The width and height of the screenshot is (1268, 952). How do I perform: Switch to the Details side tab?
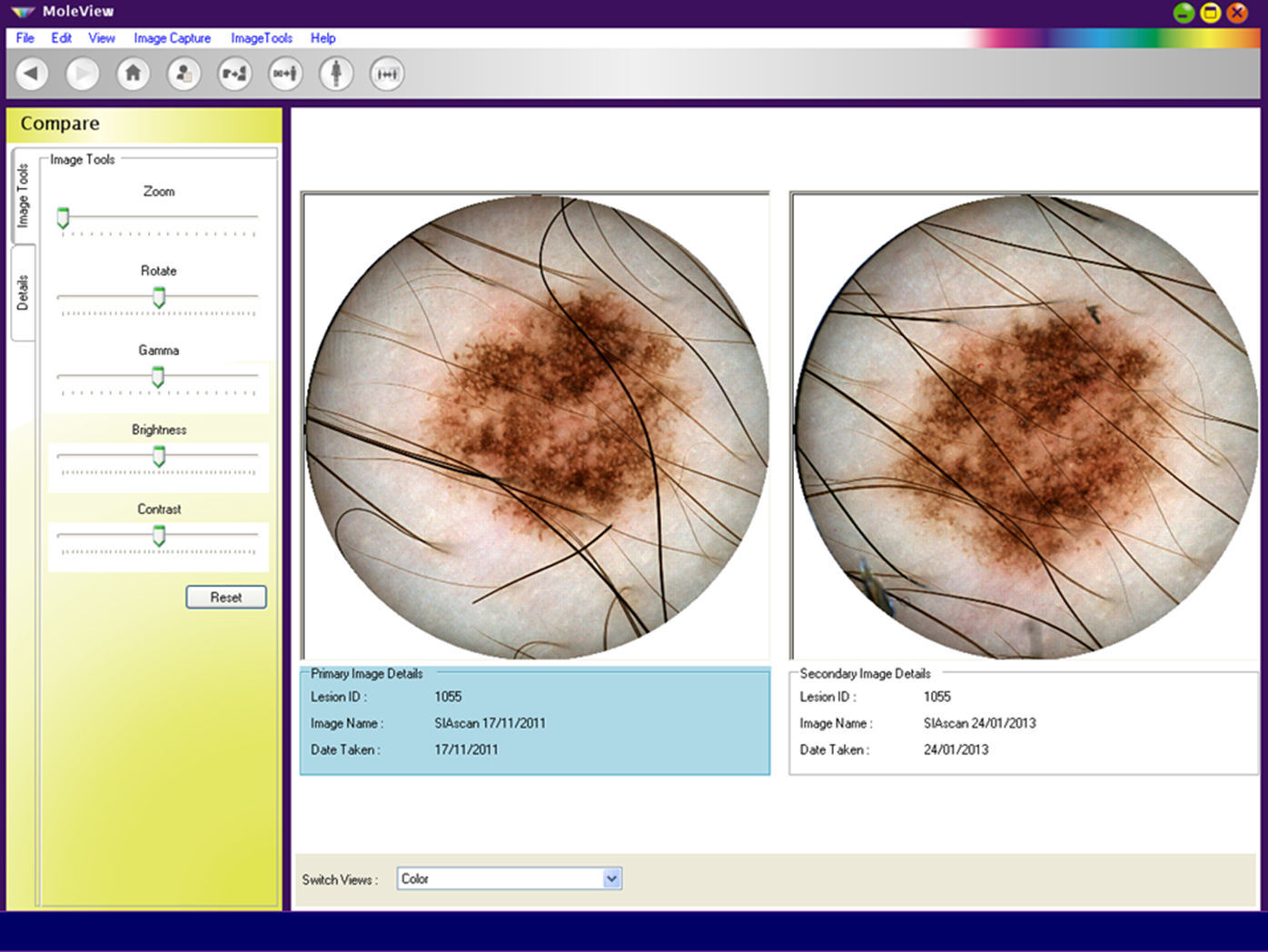pyautogui.click(x=23, y=293)
